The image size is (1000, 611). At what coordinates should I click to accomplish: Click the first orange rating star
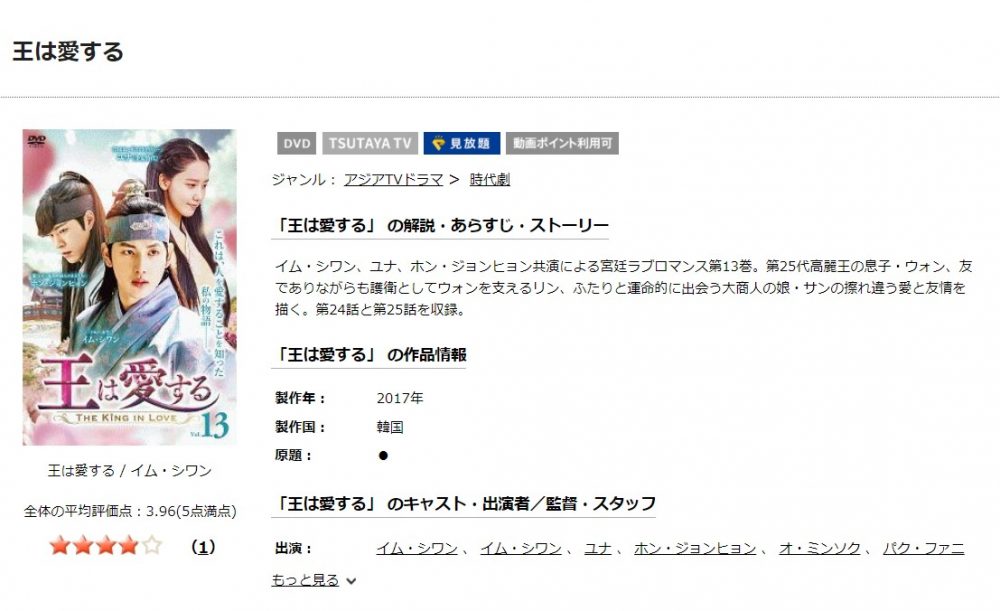(59, 546)
